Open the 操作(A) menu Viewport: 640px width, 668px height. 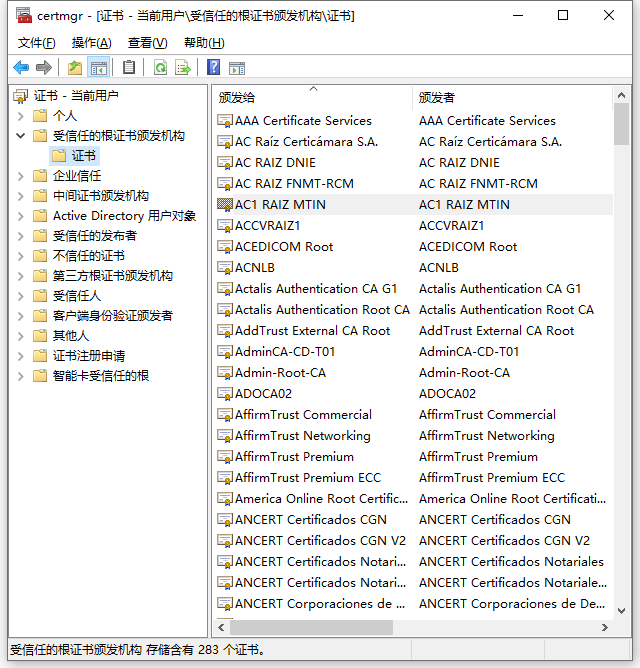click(x=92, y=43)
